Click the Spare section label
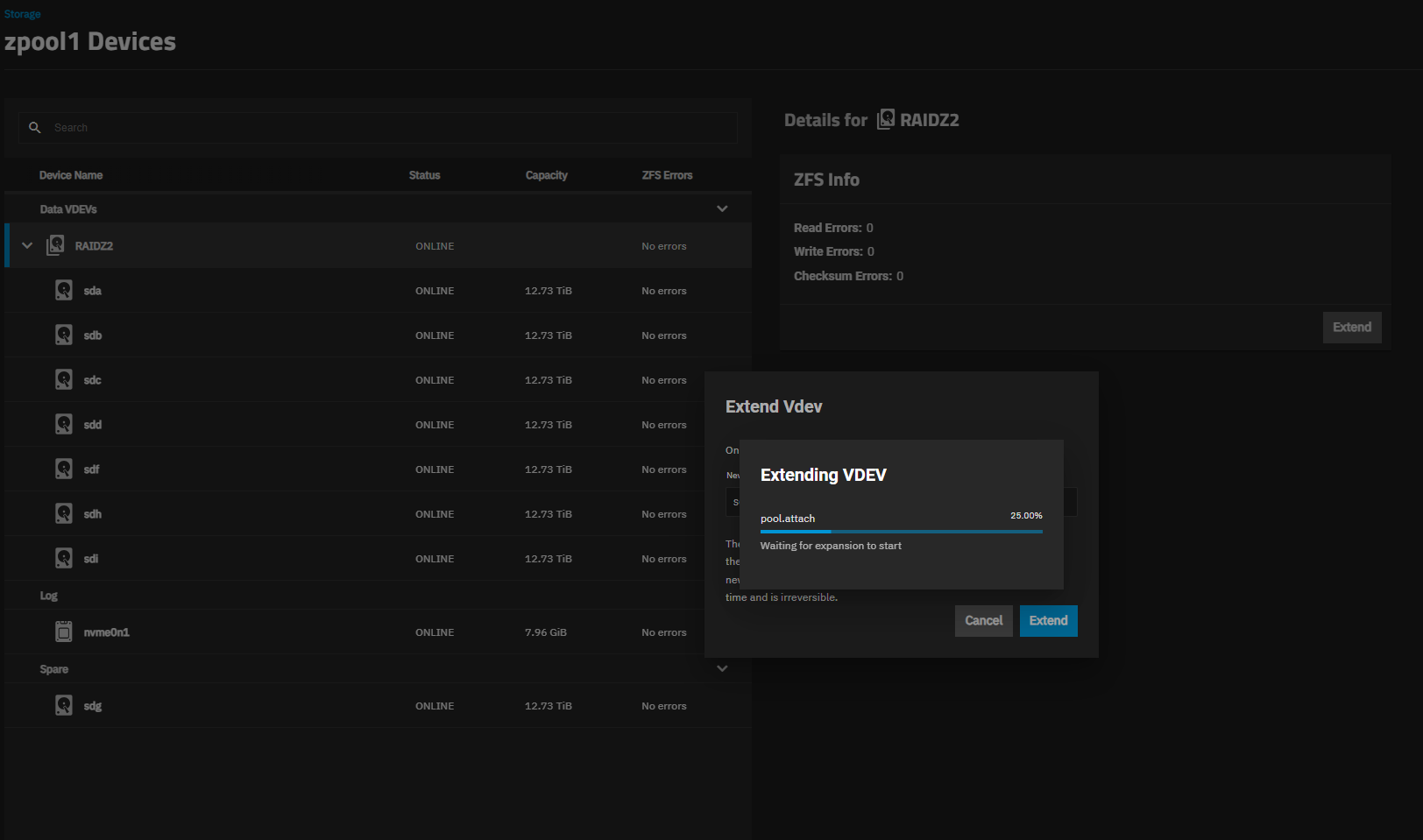The image size is (1423, 840). [x=54, y=669]
